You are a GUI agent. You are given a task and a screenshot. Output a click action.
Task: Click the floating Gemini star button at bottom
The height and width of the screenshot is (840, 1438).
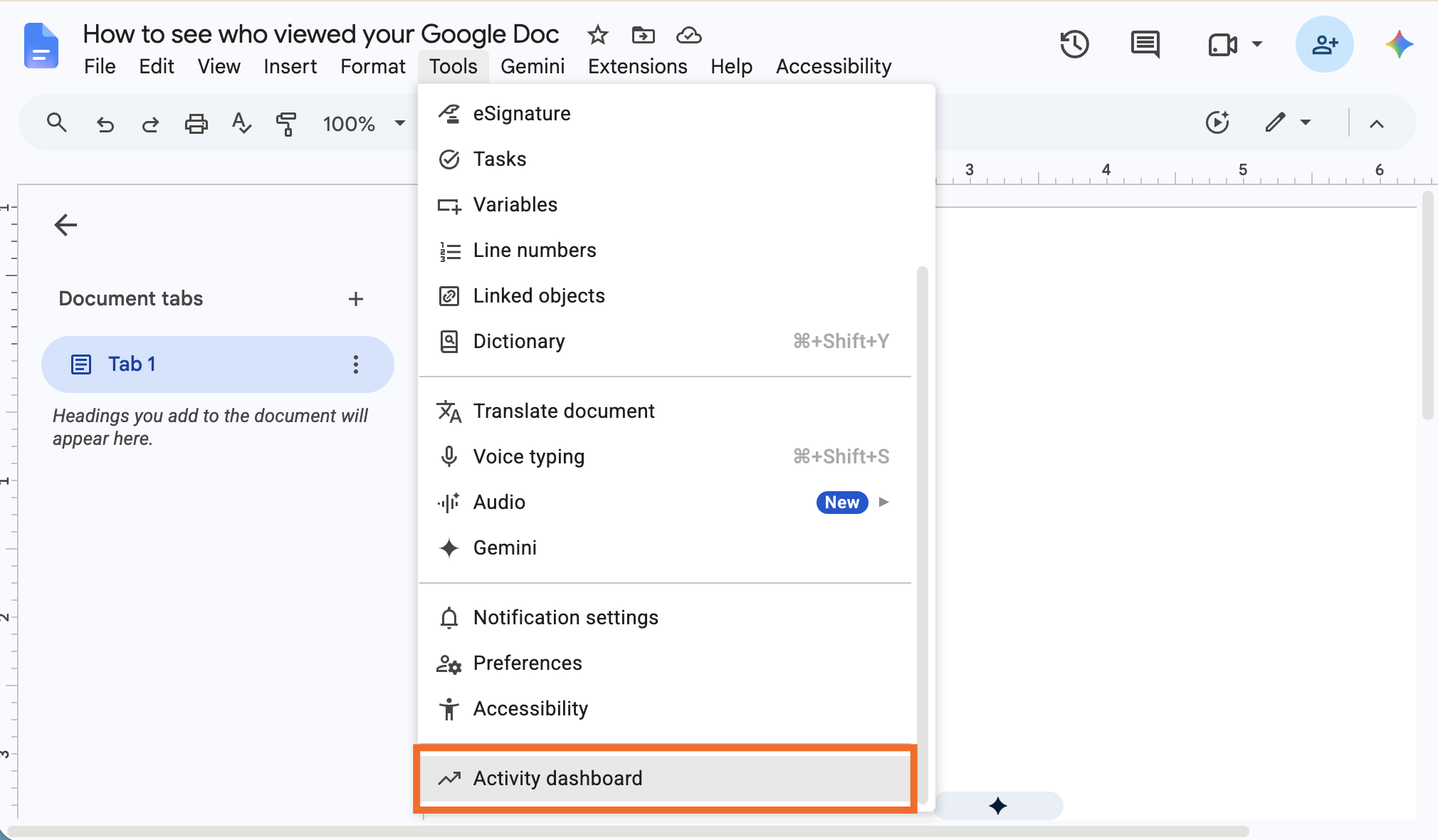point(998,806)
